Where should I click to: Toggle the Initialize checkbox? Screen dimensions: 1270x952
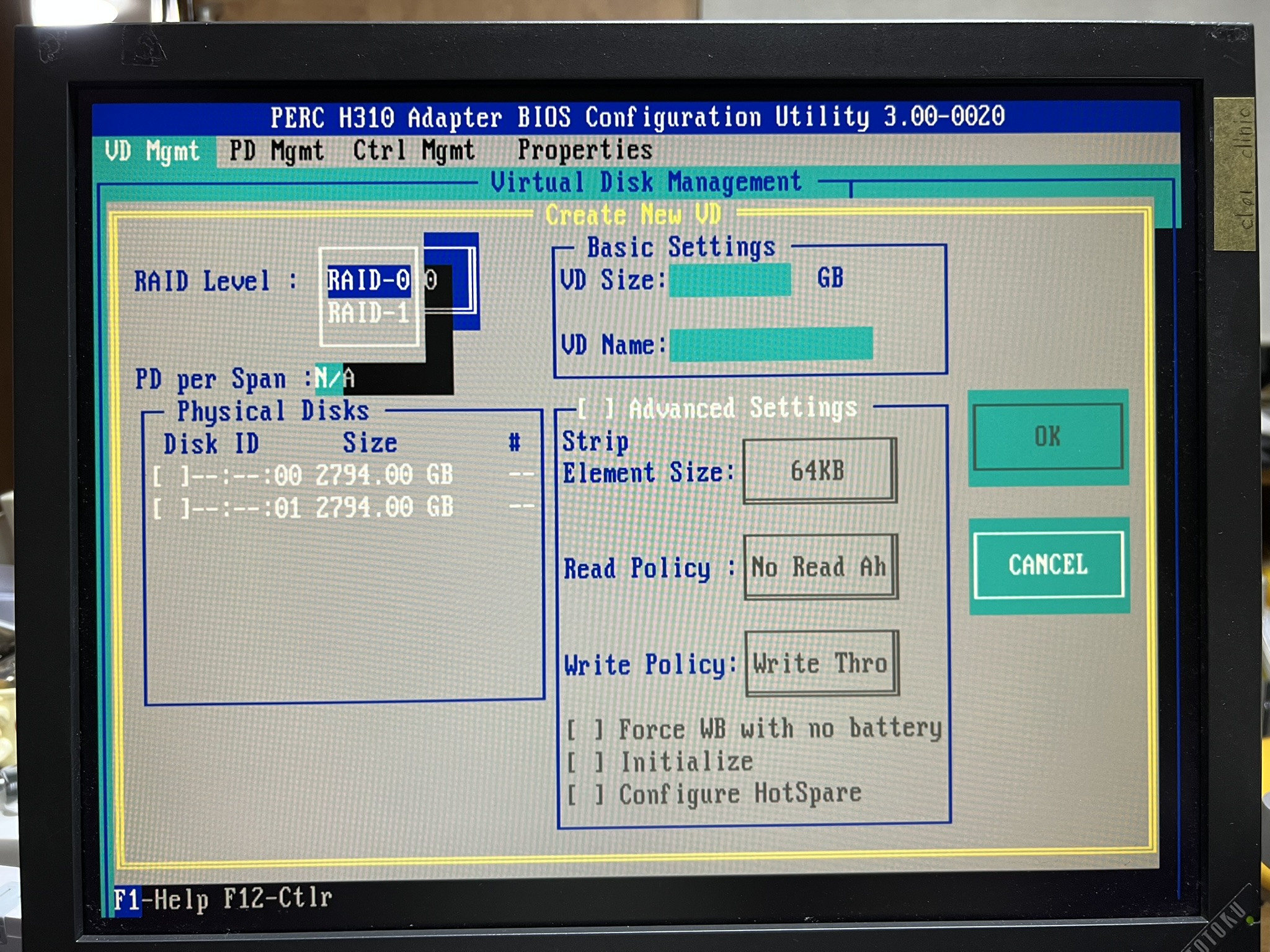tap(585, 762)
